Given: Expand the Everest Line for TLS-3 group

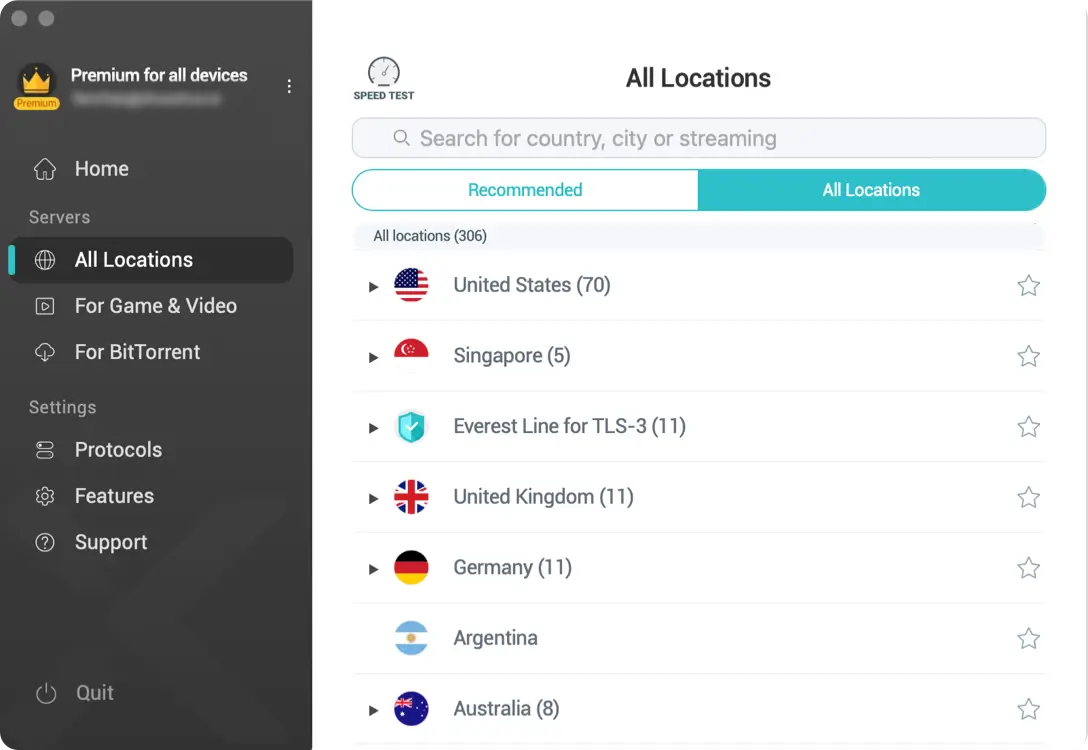Looking at the screenshot, I should click(373, 426).
